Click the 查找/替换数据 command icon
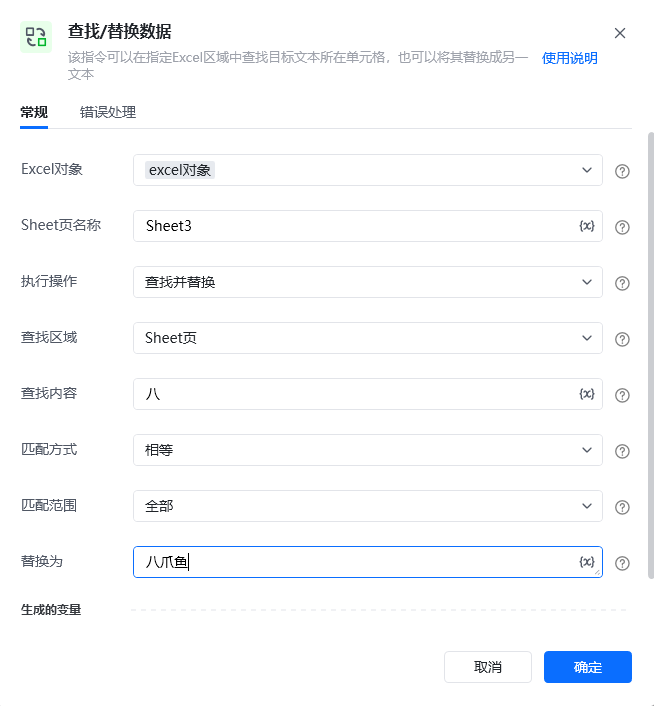The image size is (654, 706). pyautogui.click(x=36, y=37)
